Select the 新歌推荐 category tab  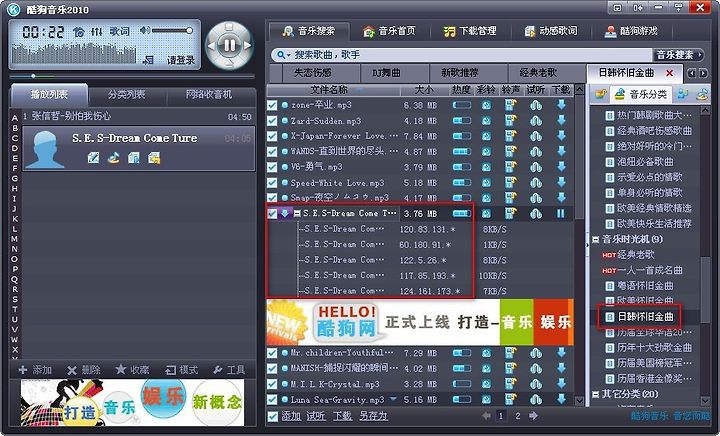[460, 73]
